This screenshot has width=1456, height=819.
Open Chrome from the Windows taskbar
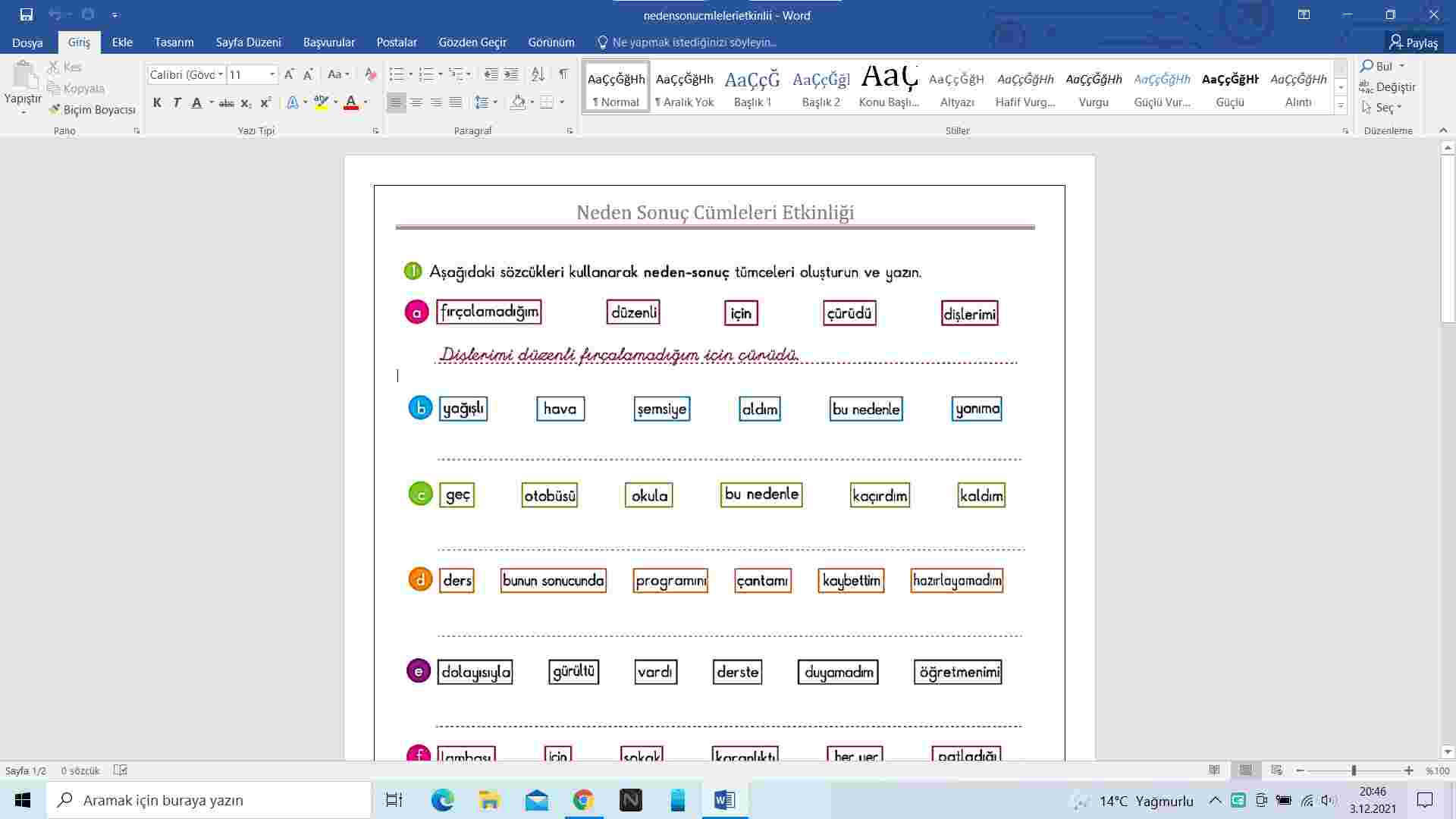point(583,800)
